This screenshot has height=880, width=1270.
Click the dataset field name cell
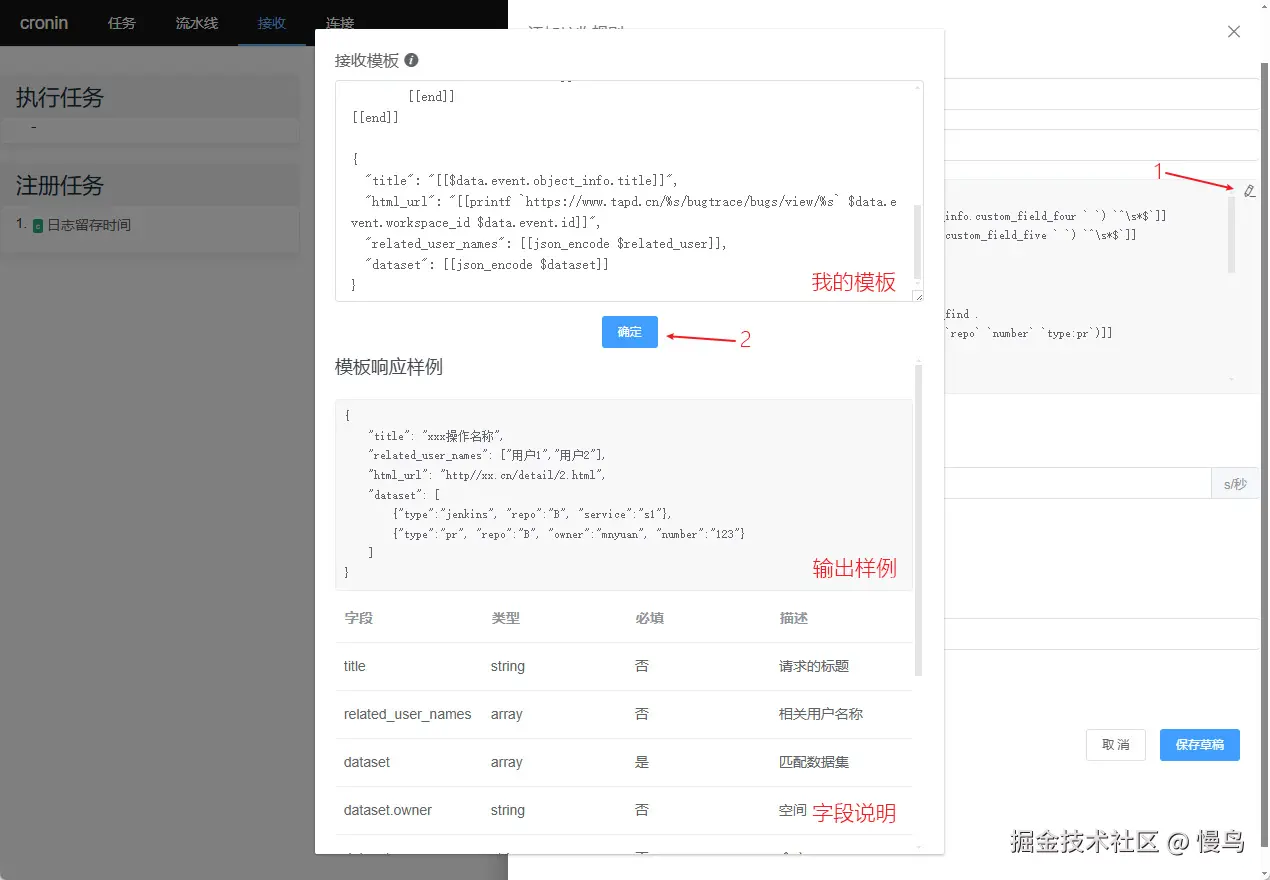(x=367, y=762)
